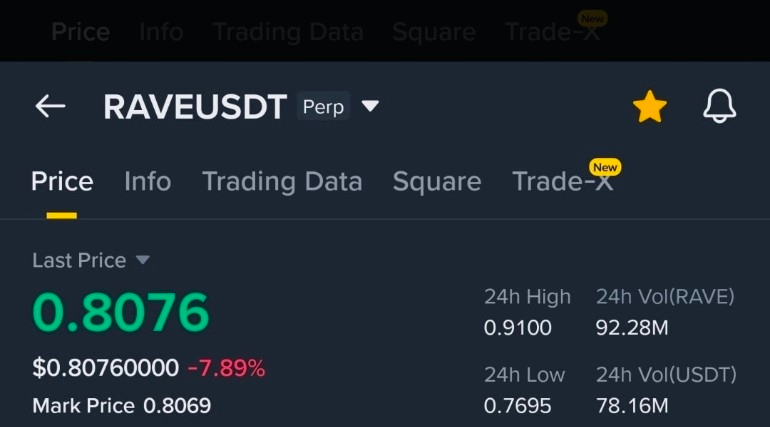Switch to the Square tab

pos(437,182)
